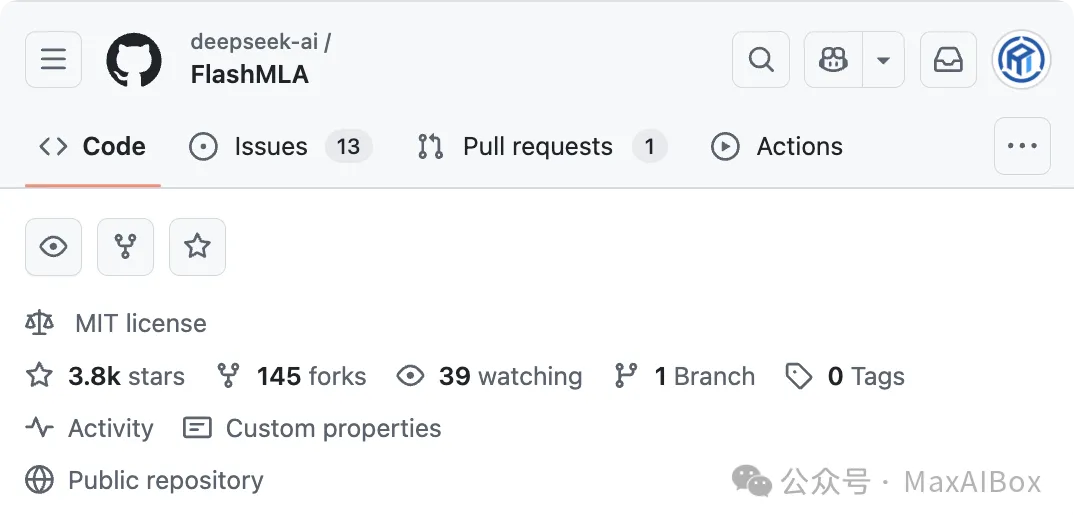Expand the three-dots more tabs menu
1074x524 pixels.
[x=1022, y=146]
